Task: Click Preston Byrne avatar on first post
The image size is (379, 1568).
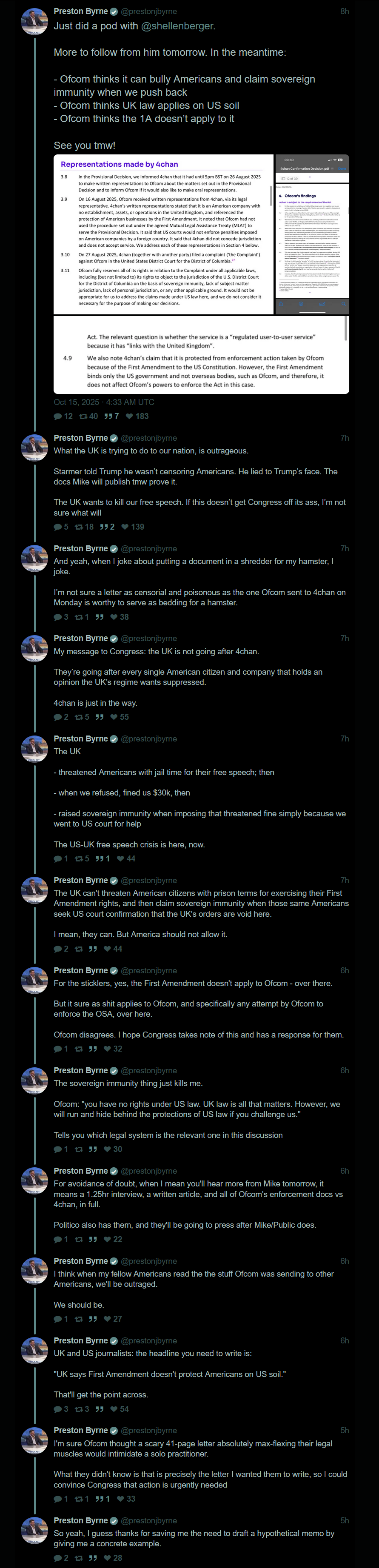Action: [x=35, y=21]
